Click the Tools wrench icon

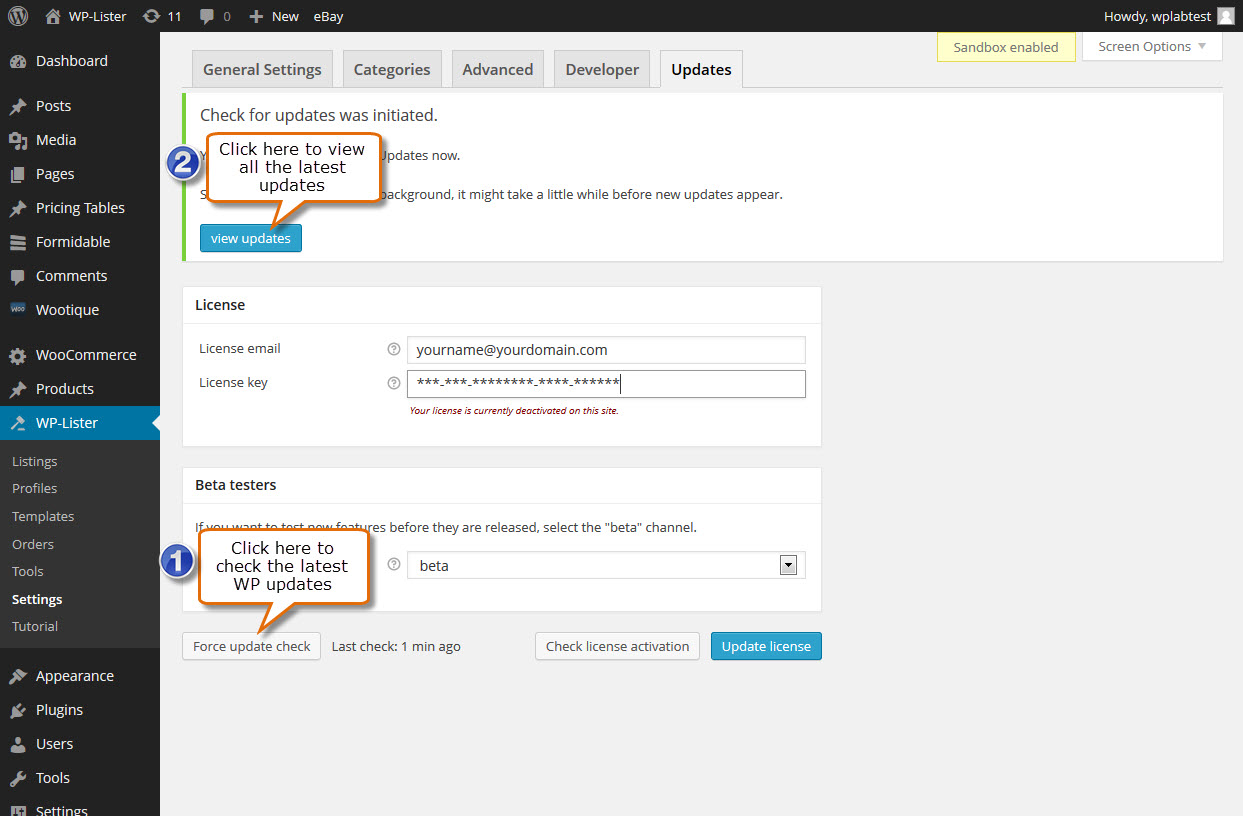(x=18, y=778)
